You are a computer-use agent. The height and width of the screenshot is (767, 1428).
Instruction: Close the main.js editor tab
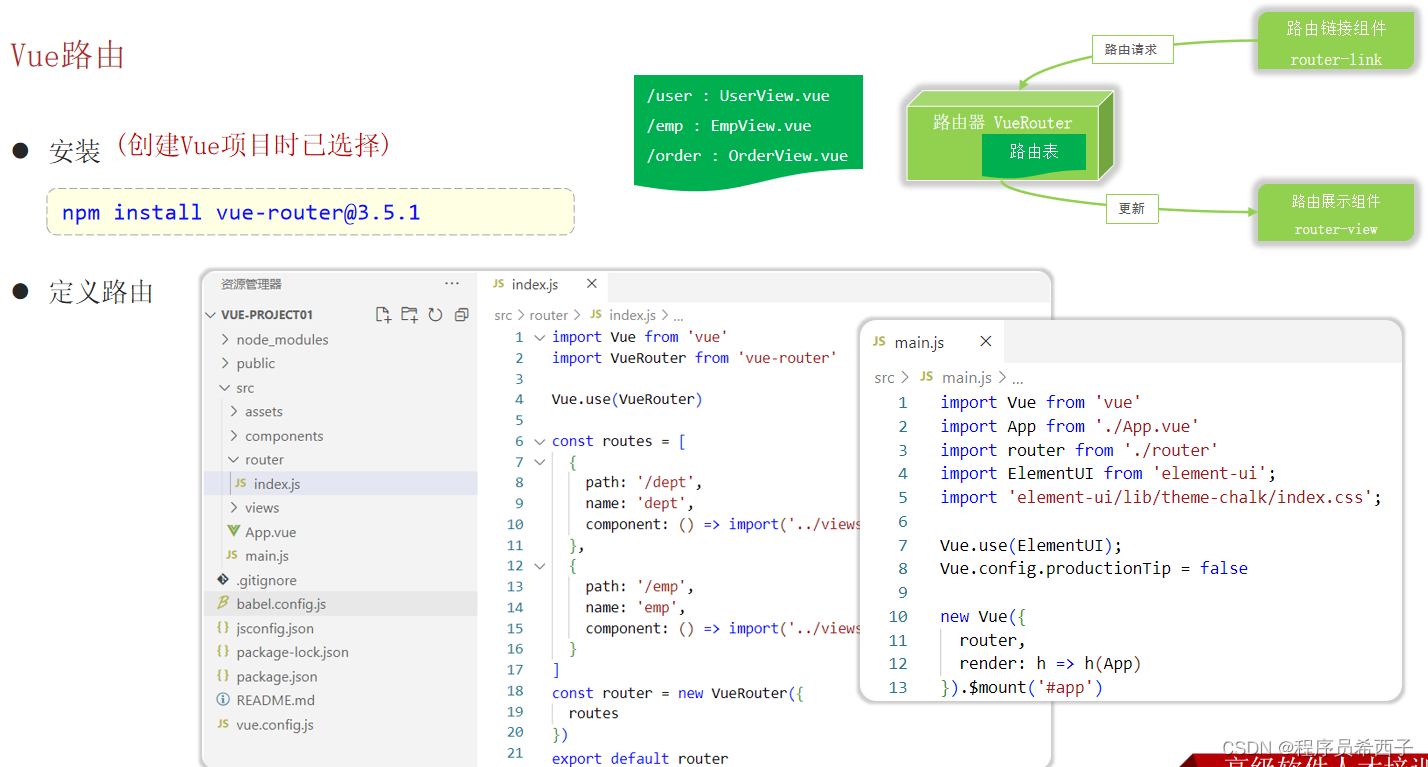(986, 342)
